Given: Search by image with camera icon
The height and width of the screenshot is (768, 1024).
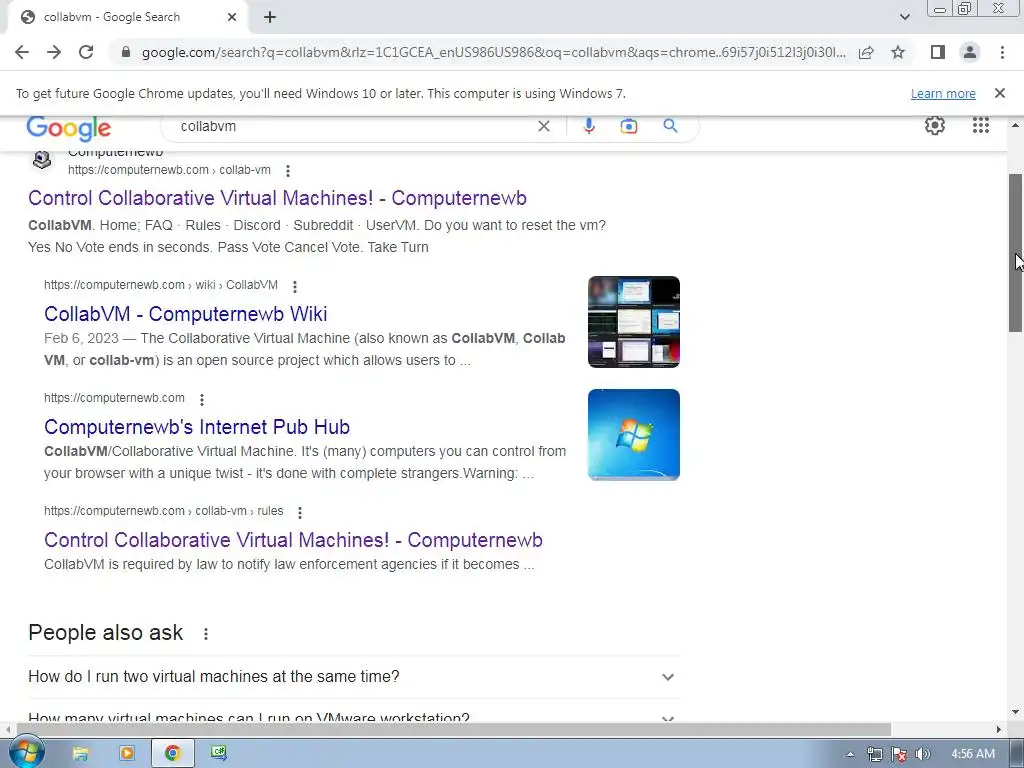Looking at the screenshot, I should [628, 126].
